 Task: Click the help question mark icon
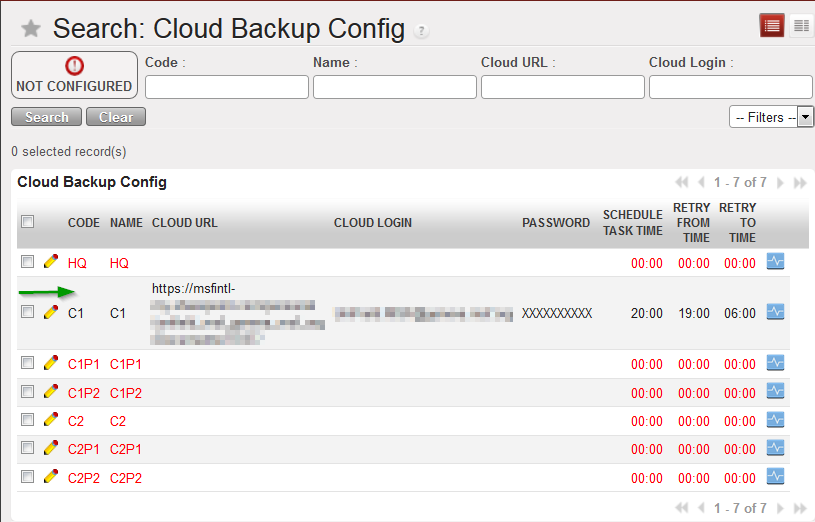(422, 31)
